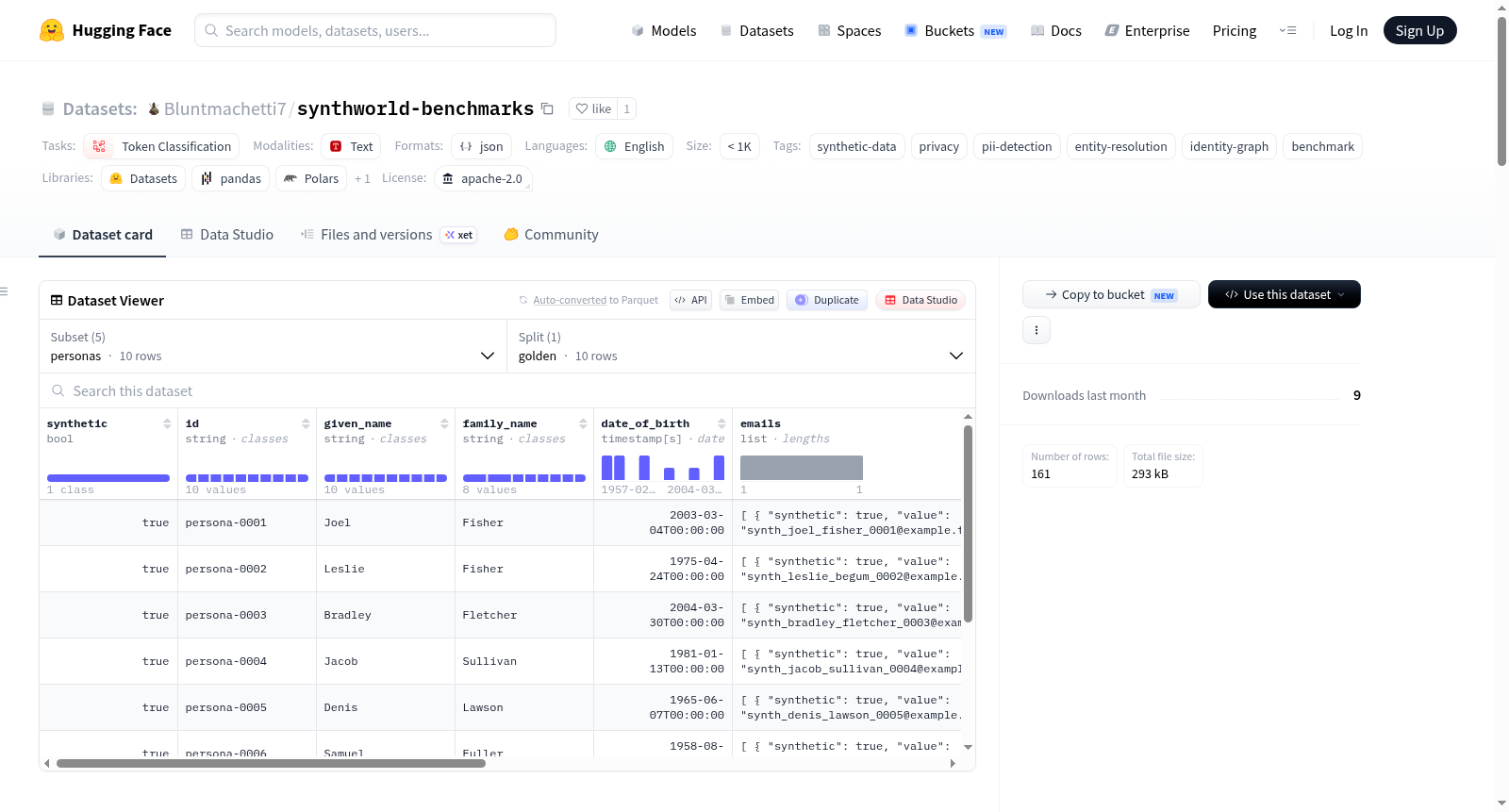This screenshot has height=812, width=1509.
Task: Open the navigation more-options menu icon
Action: (1287, 30)
